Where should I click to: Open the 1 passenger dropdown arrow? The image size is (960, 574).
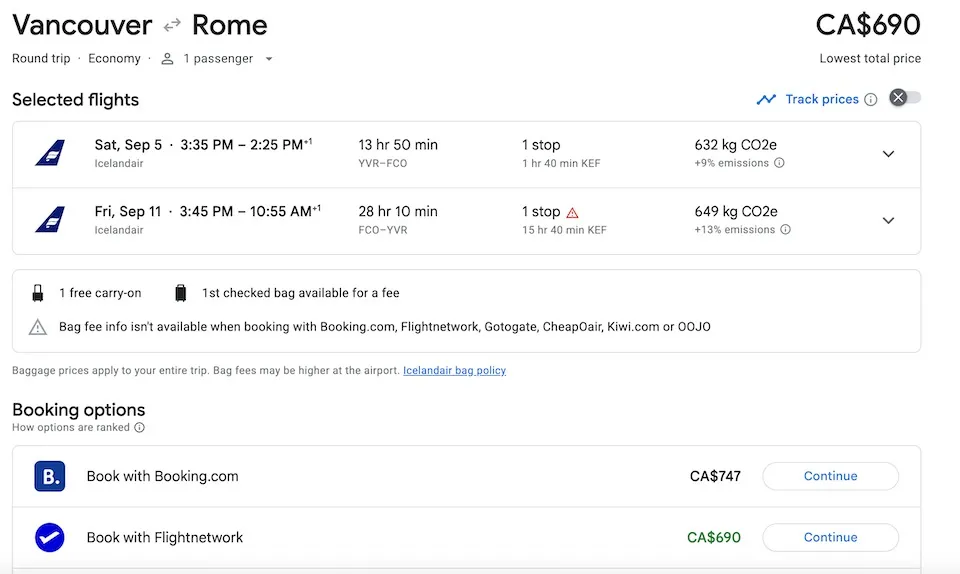click(269, 59)
